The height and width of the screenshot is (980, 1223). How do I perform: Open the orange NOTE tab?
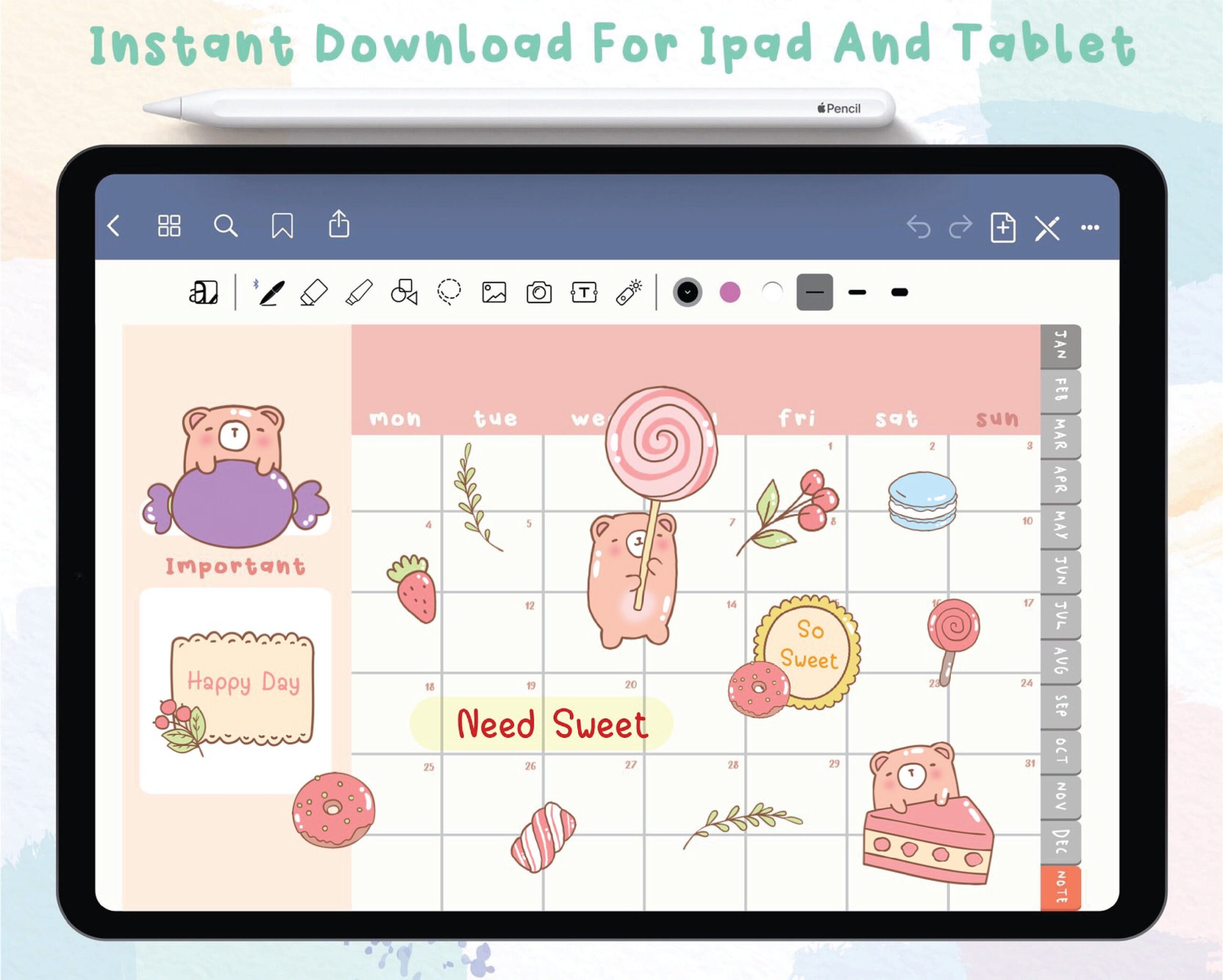[x=1060, y=887]
